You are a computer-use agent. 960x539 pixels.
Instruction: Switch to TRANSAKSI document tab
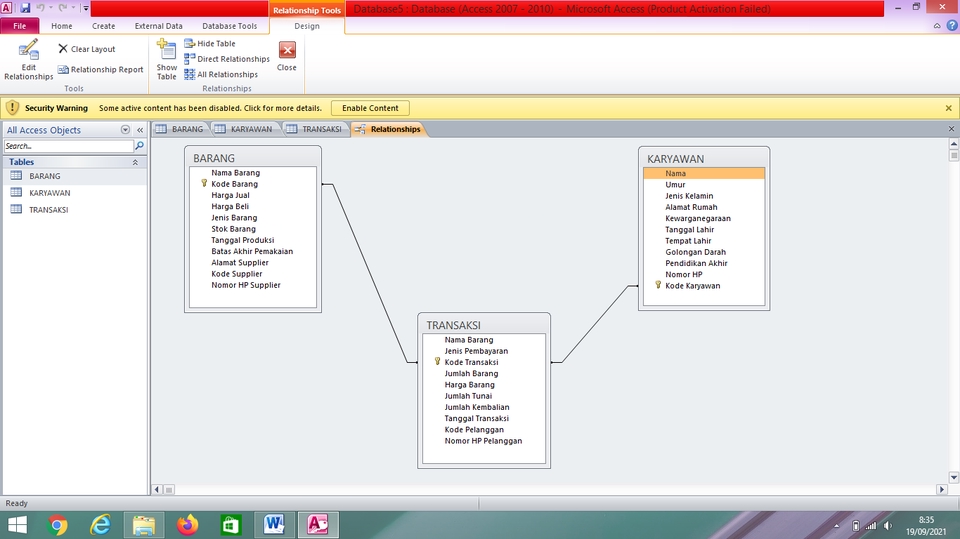pos(315,129)
